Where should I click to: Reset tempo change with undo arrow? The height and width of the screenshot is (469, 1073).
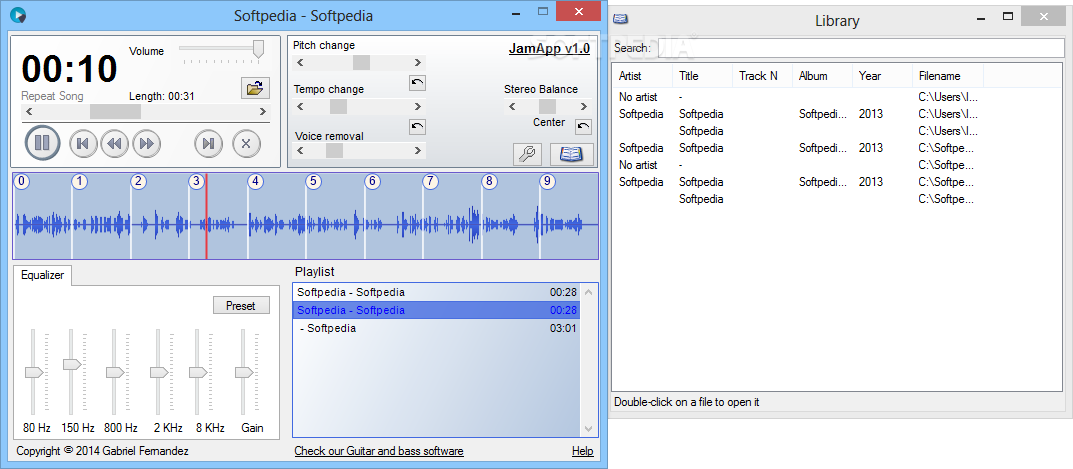[x=417, y=127]
